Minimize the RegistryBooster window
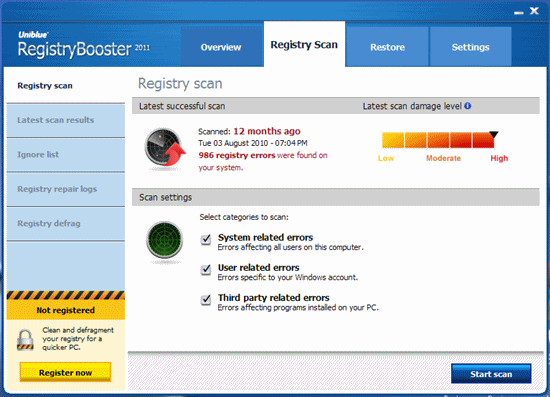The image size is (550, 397). click(519, 12)
